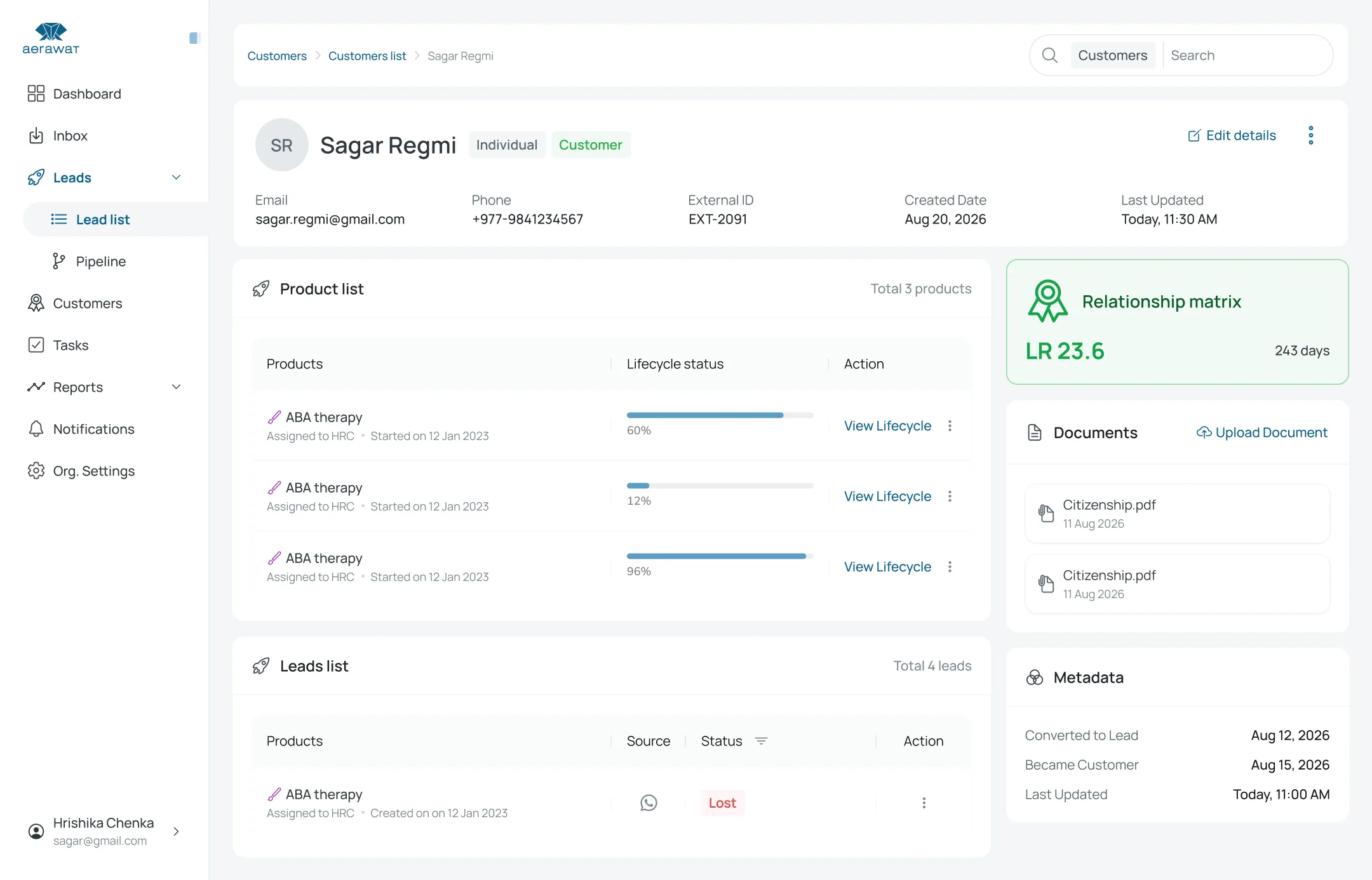The height and width of the screenshot is (880, 1372).
Task: View Lifecycle for the 60% product
Action: [887, 426]
